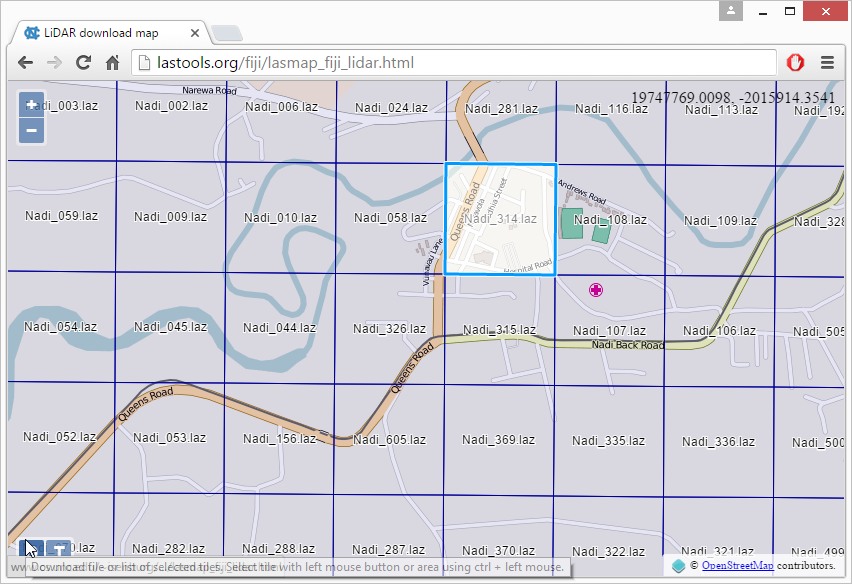Click the download selected tiles button
Viewport: 852px width, 584px height.
click(x=32, y=548)
